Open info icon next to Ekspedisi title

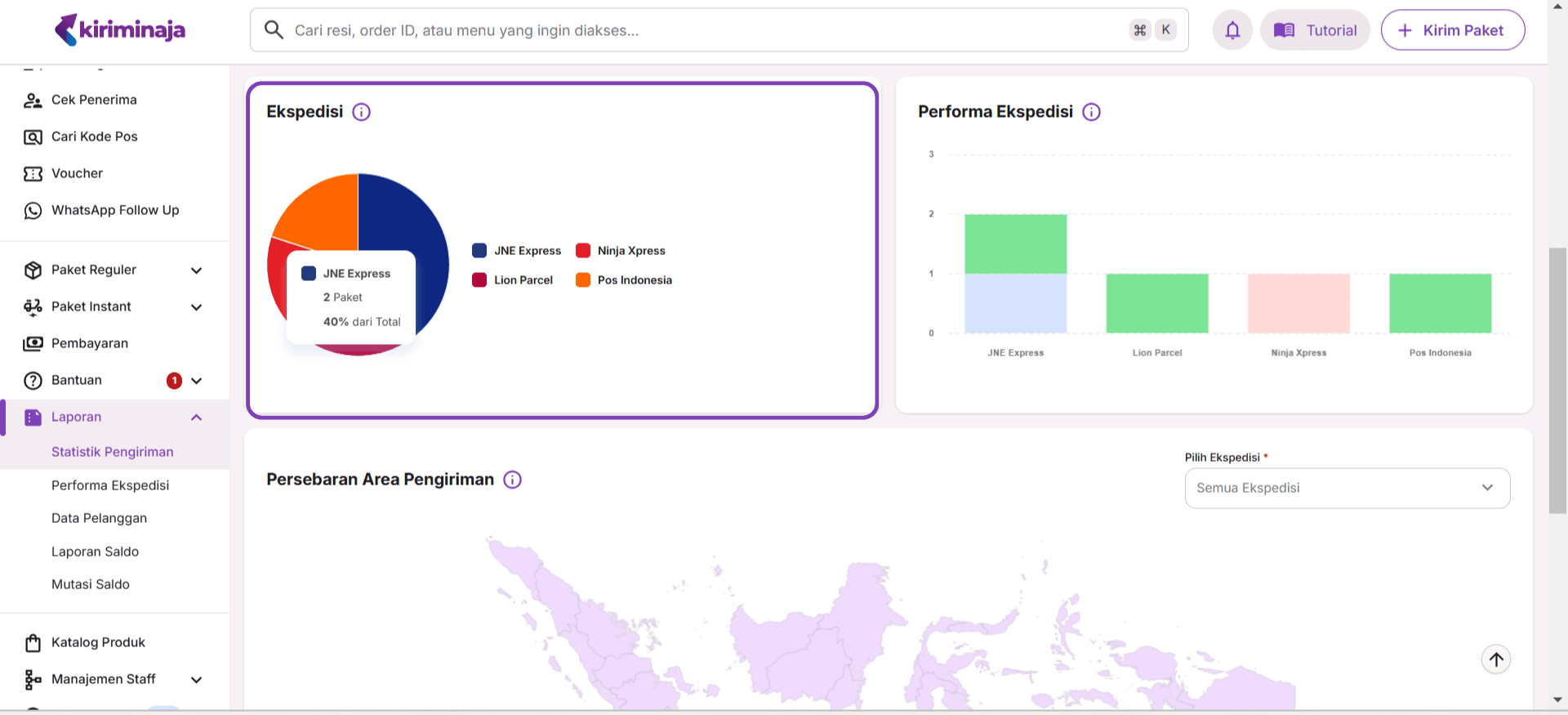[x=361, y=112]
